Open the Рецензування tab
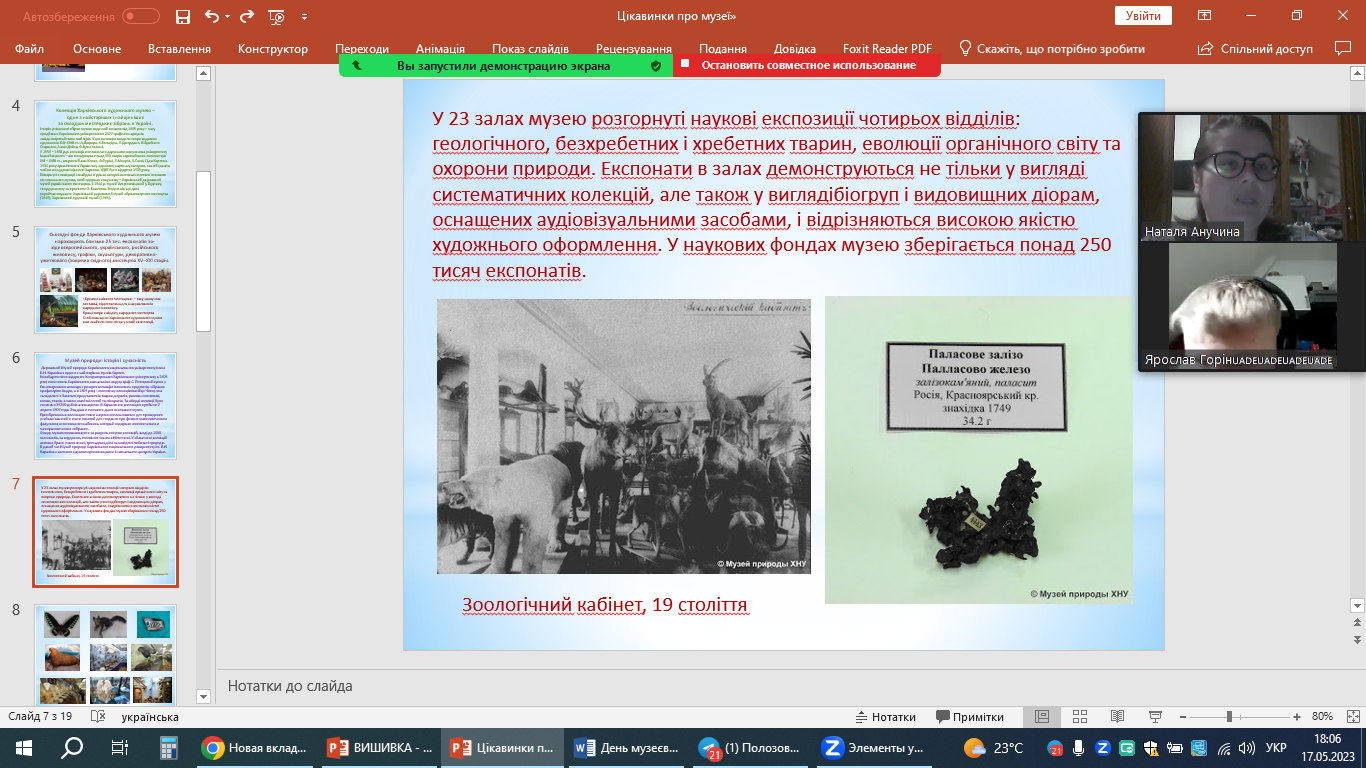 pyautogui.click(x=633, y=49)
